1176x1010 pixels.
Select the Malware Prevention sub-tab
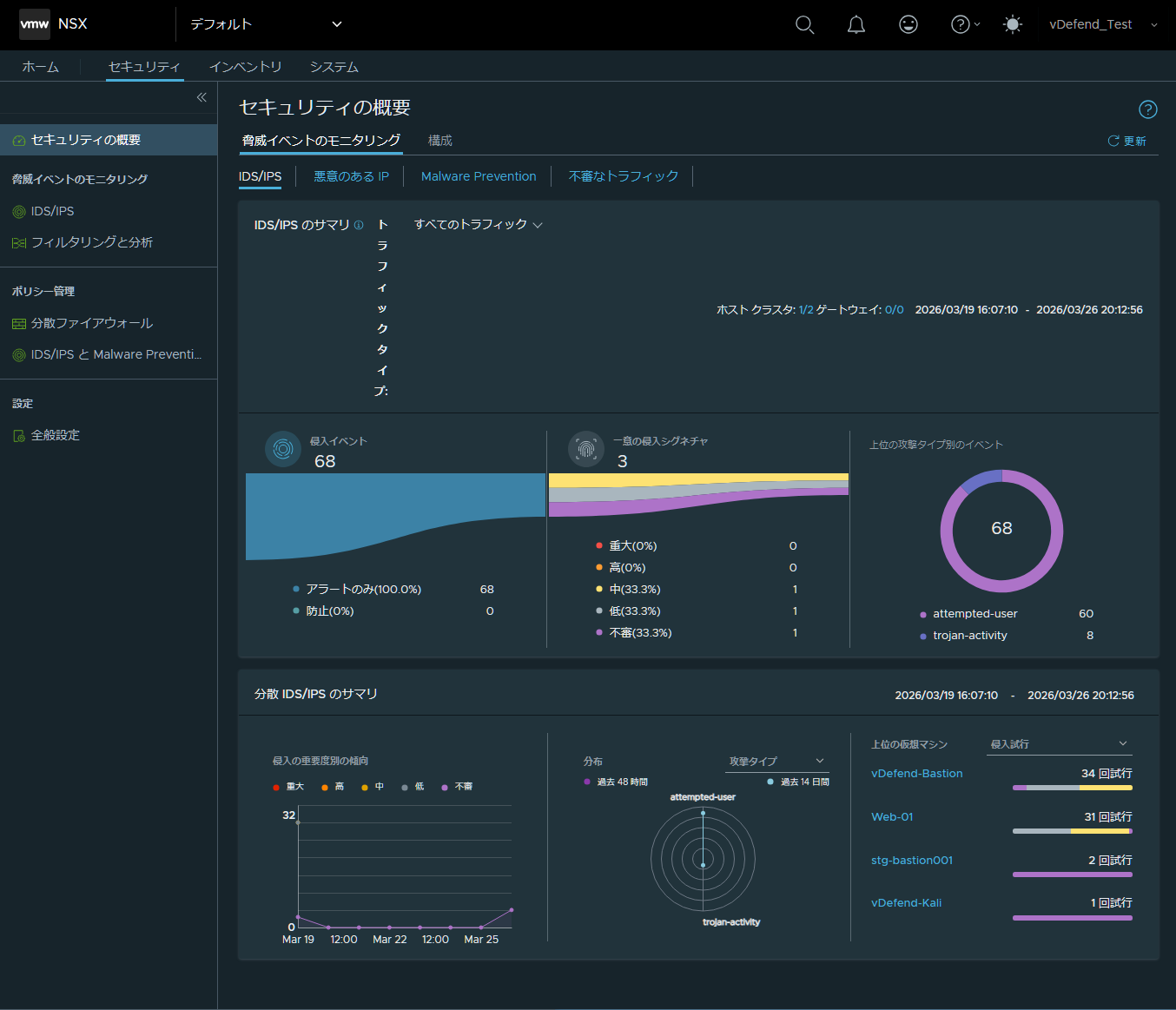[x=479, y=176]
